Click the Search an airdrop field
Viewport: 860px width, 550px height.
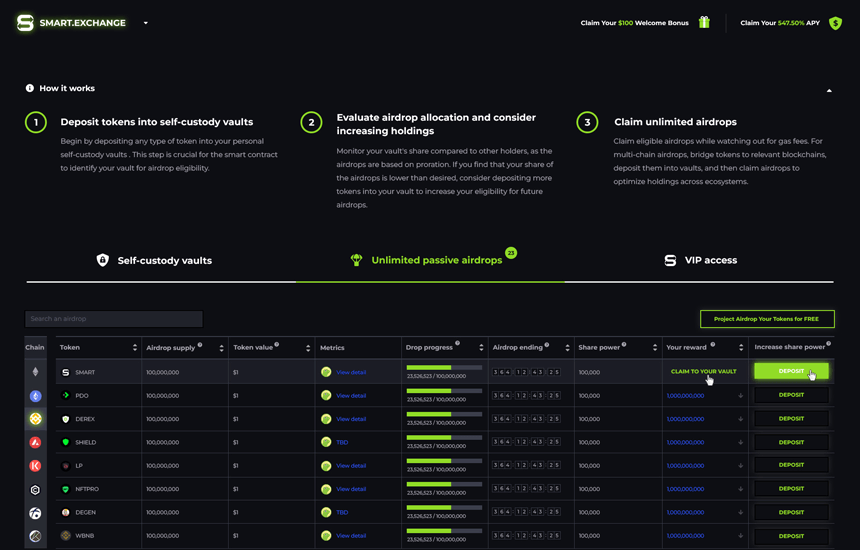click(113, 319)
